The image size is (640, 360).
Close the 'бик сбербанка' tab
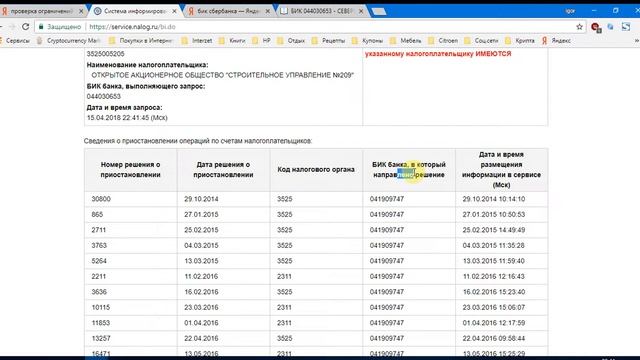coord(268,11)
